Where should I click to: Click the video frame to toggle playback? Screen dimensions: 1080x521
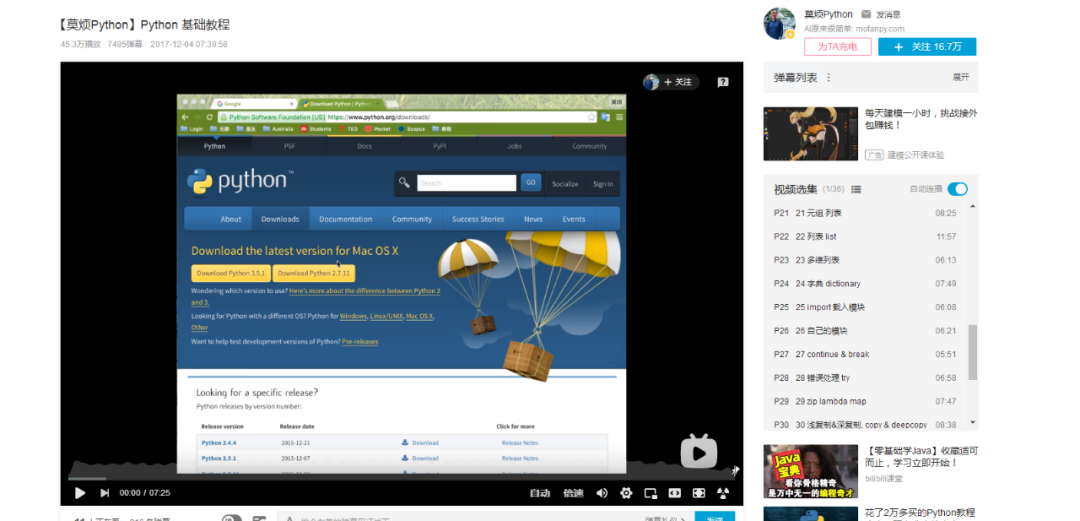[x=402, y=284]
